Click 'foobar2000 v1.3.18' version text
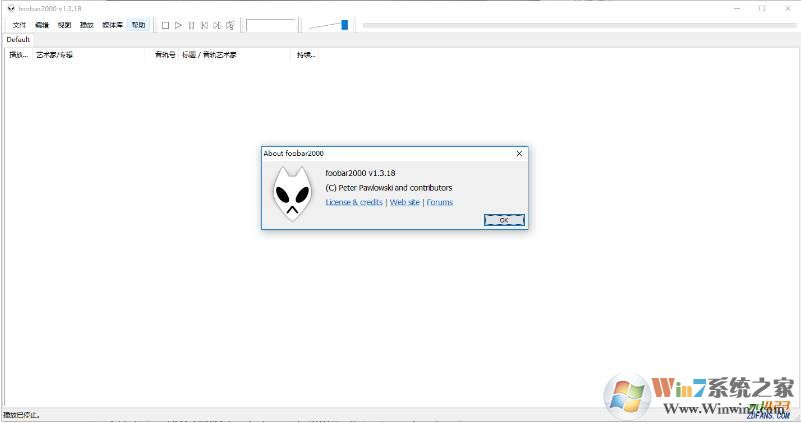This screenshot has height=423, width=801. [x=360, y=173]
